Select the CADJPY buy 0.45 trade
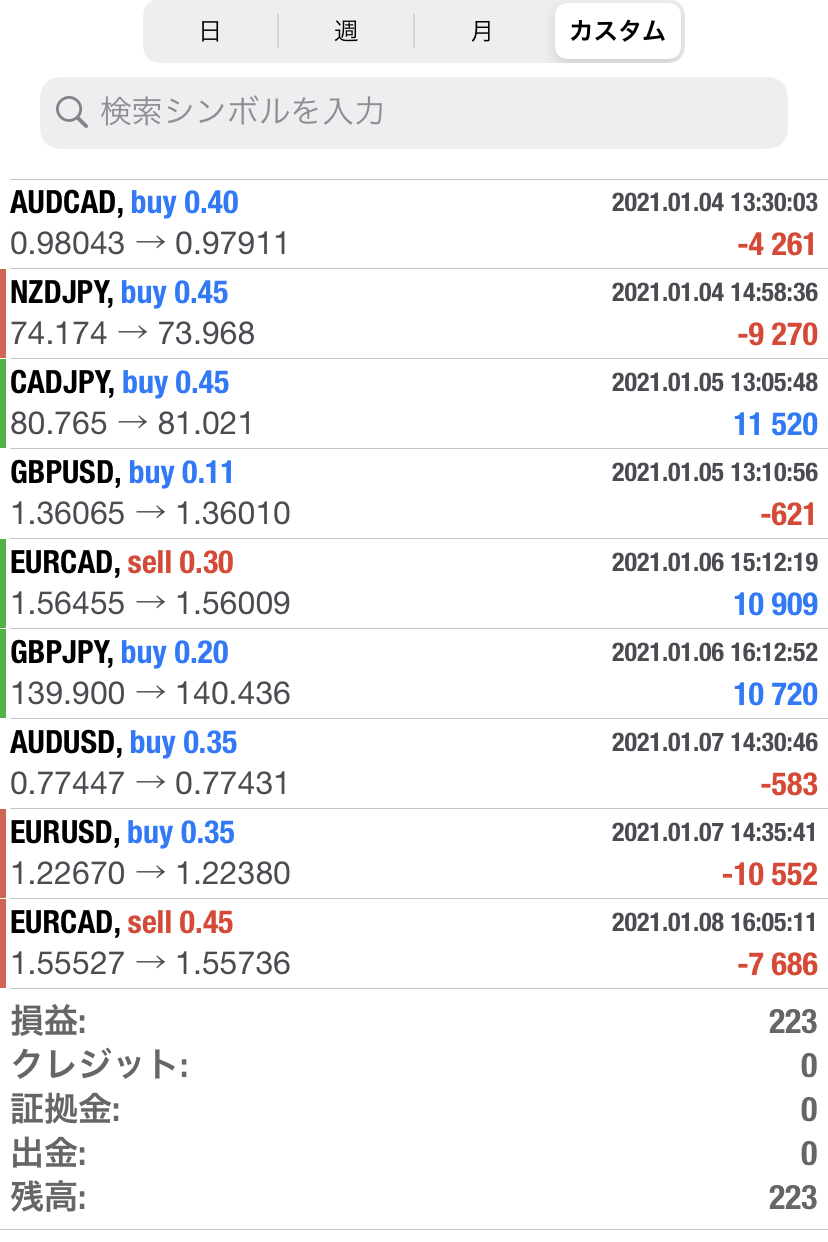 point(414,404)
